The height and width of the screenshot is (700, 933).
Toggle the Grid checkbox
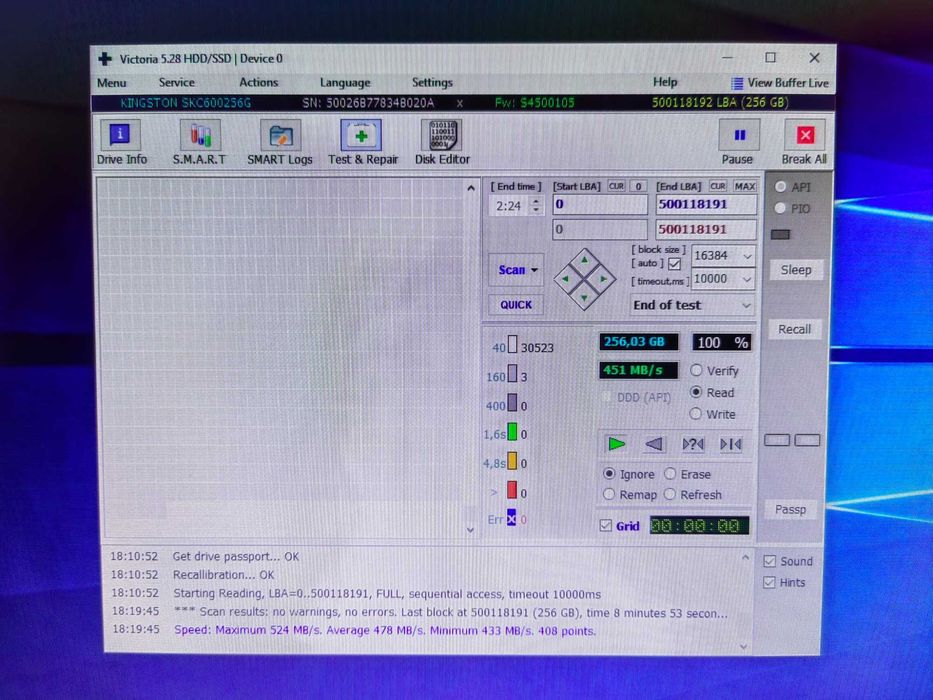coord(606,526)
